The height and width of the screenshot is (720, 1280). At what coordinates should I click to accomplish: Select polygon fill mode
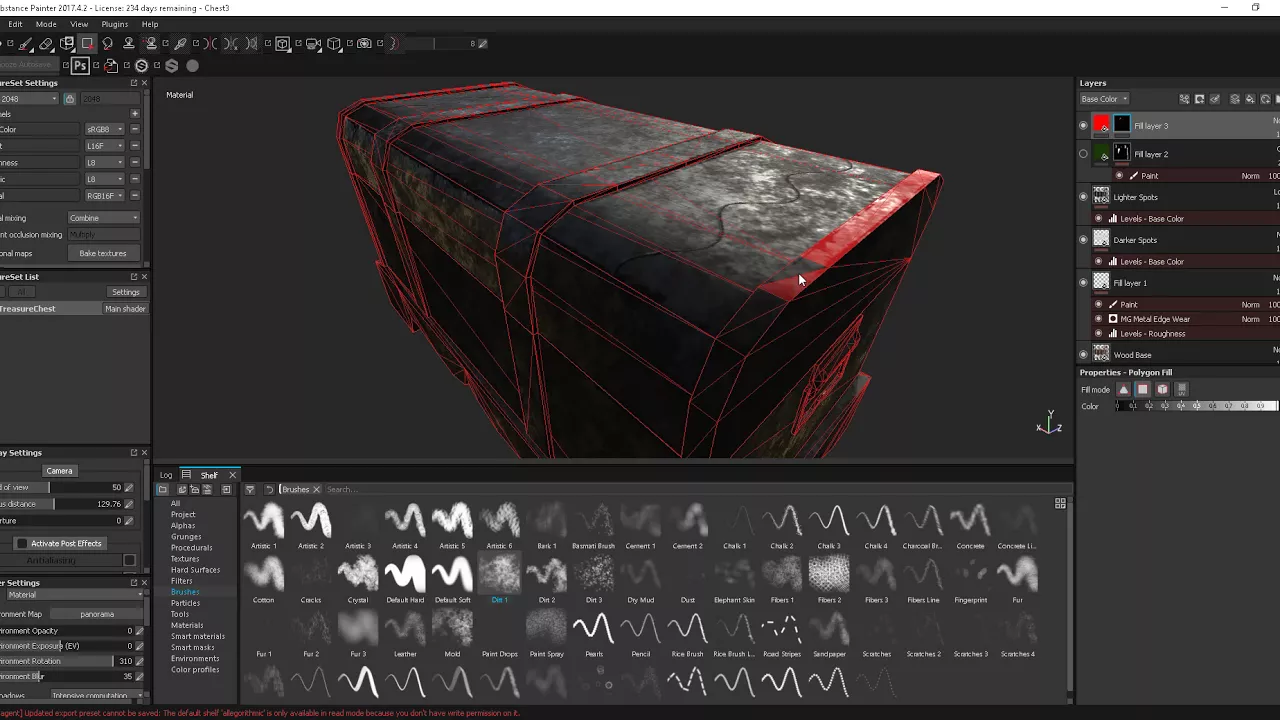(x=1143, y=389)
